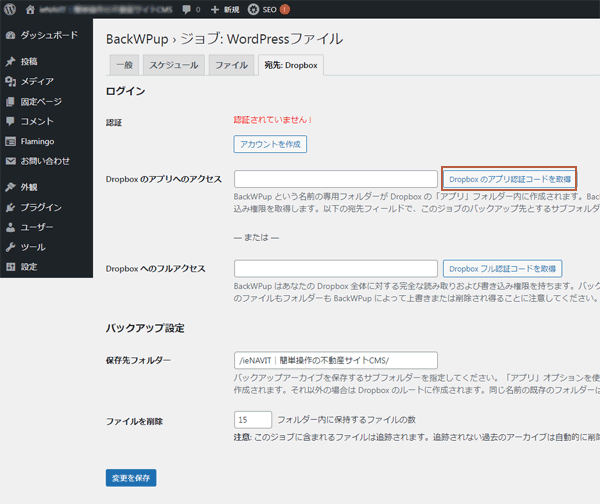Viewport: 600px width, 504px height.
Task: Click the 投稿 pushpin icon
Action: pos(11,62)
